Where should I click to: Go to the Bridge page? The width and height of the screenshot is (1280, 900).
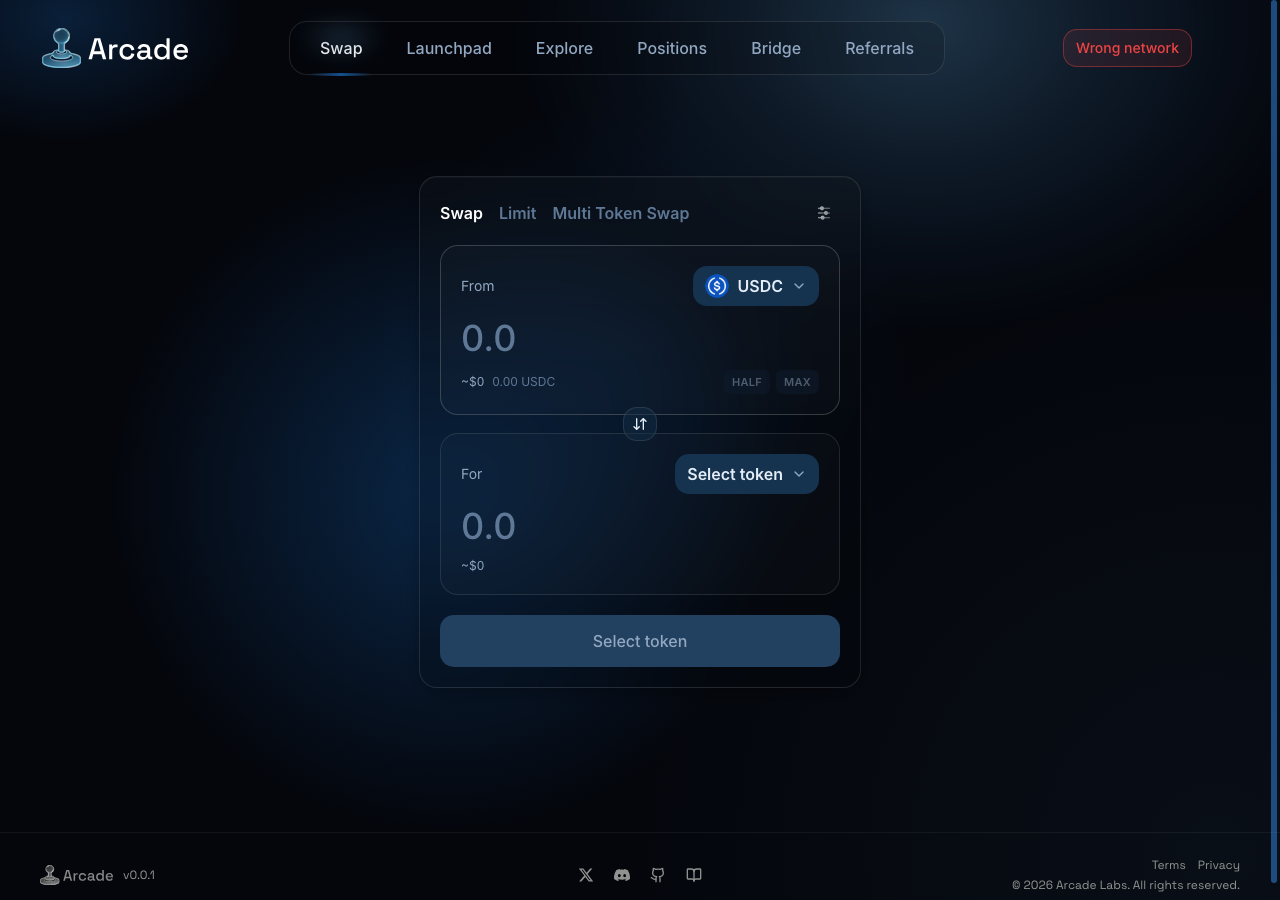pyautogui.click(x=776, y=48)
